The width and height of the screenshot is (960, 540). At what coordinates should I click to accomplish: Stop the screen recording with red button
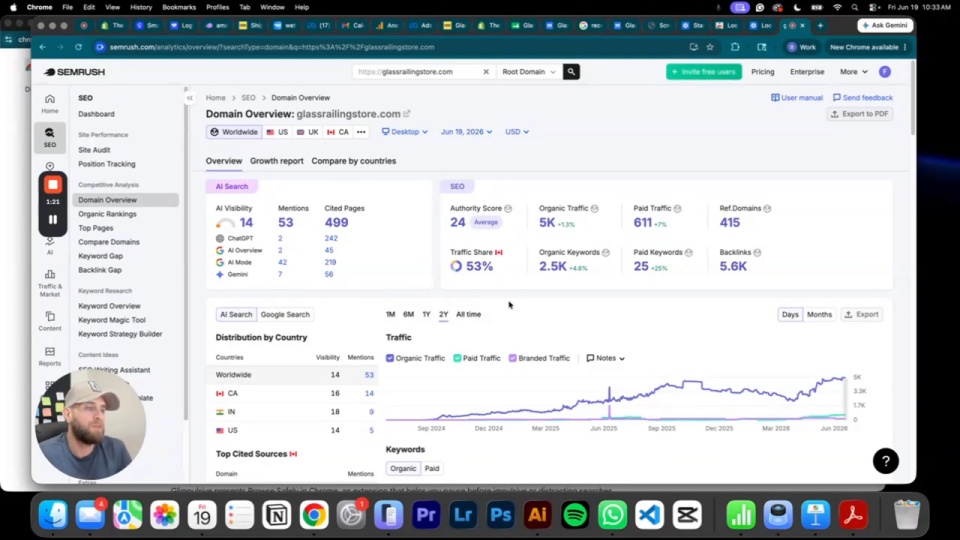[x=53, y=184]
